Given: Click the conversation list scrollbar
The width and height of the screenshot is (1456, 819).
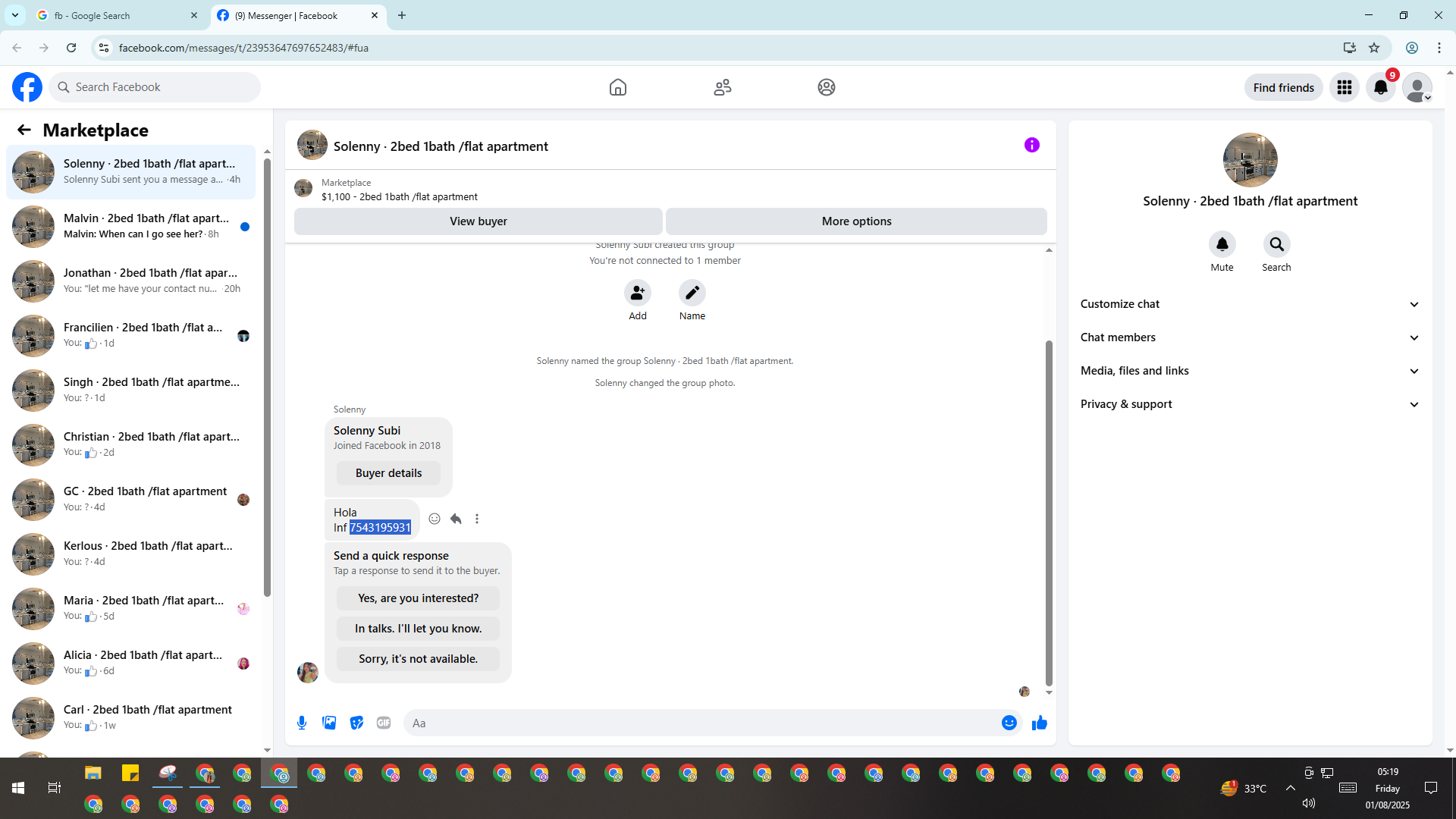Looking at the screenshot, I should 267,379.
